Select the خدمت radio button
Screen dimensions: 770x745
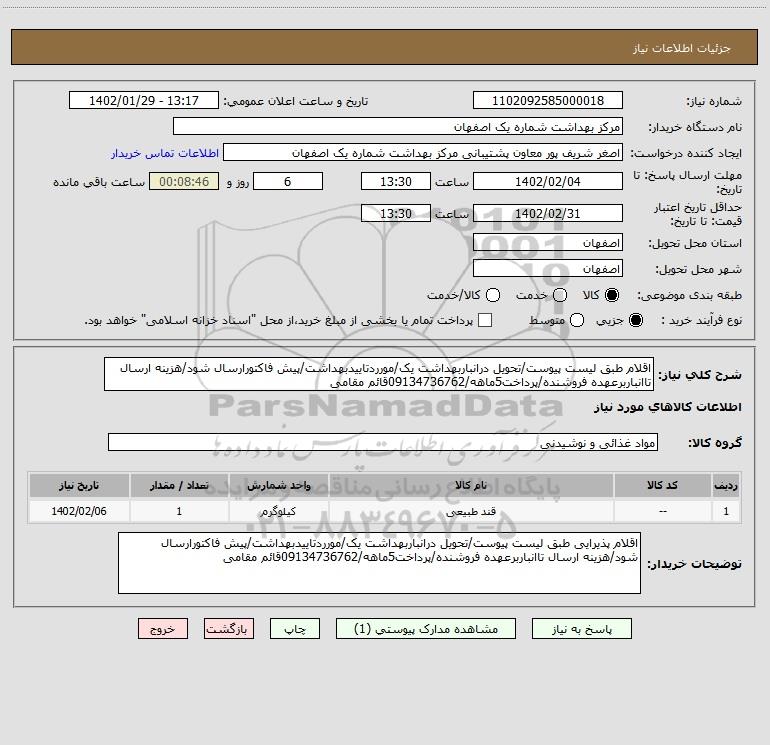(x=560, y=295)
